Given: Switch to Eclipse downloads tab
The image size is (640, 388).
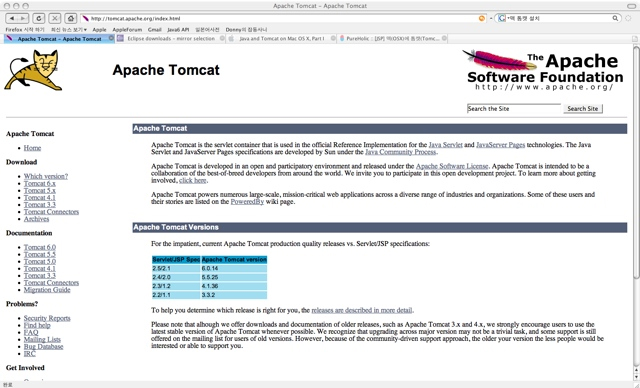Looking at the screenshot, I should tap(171, 39).
